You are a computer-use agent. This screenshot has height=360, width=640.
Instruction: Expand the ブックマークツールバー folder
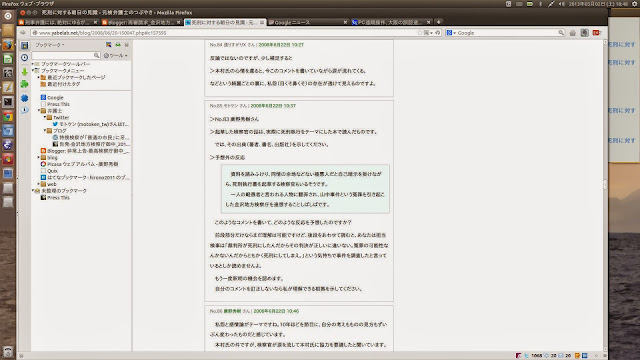click(x=33, y=64)
